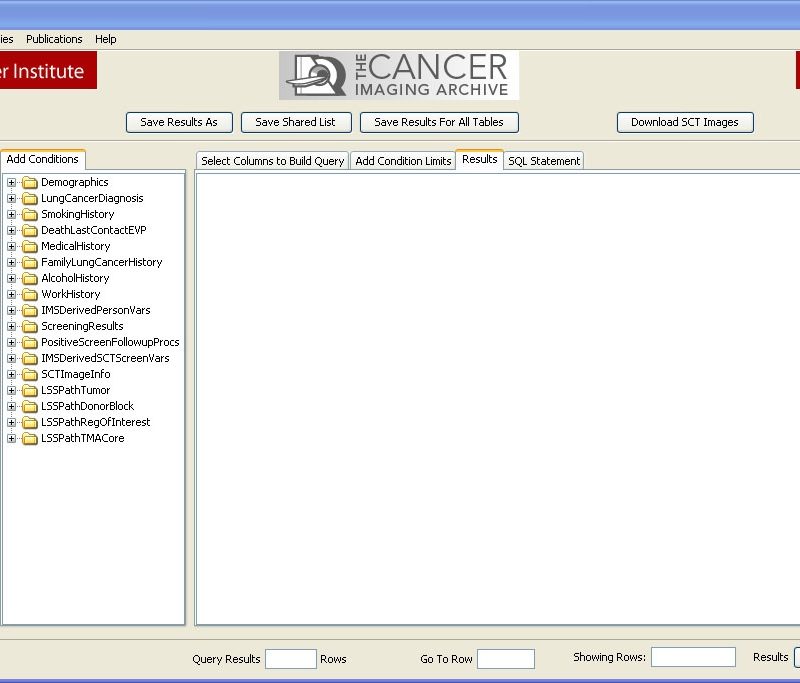
Task: Expand the AlcoholHistory tree node
Action: pyautogui.click(x=11, y=278)
